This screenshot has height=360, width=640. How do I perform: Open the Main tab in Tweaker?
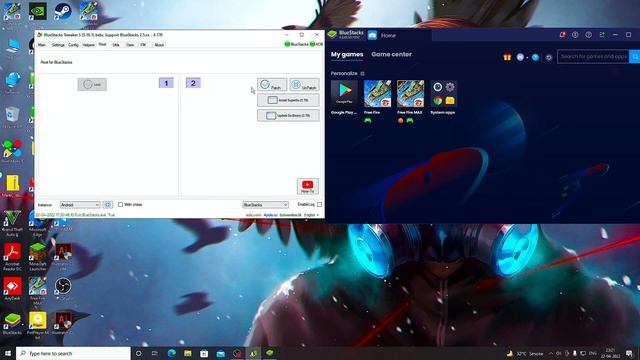click(42, 45)
